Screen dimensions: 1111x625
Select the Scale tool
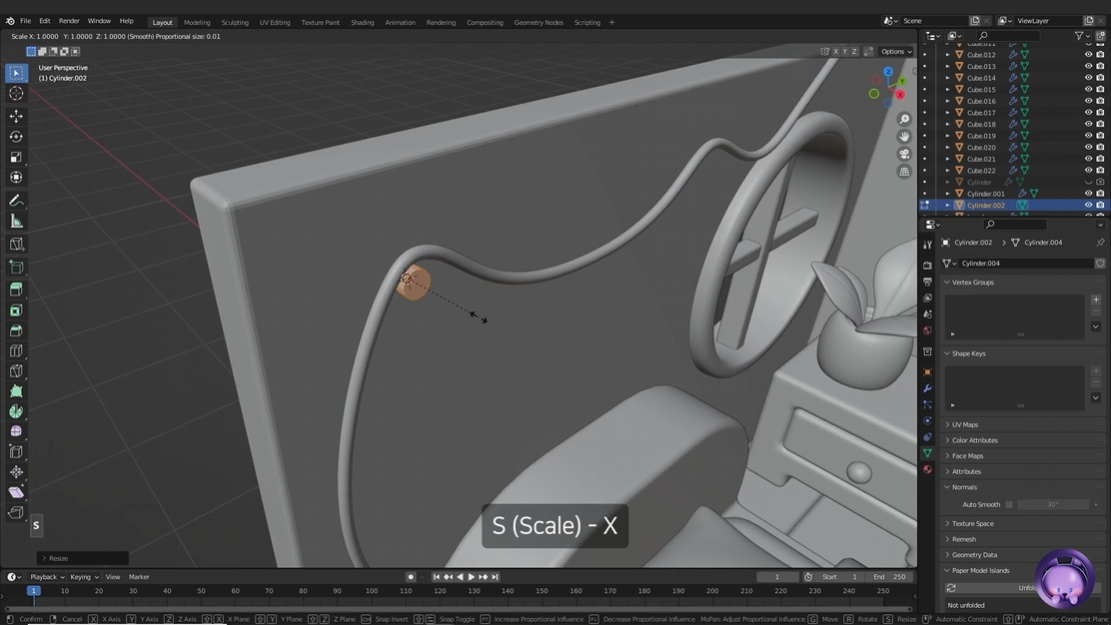point(16,157)
